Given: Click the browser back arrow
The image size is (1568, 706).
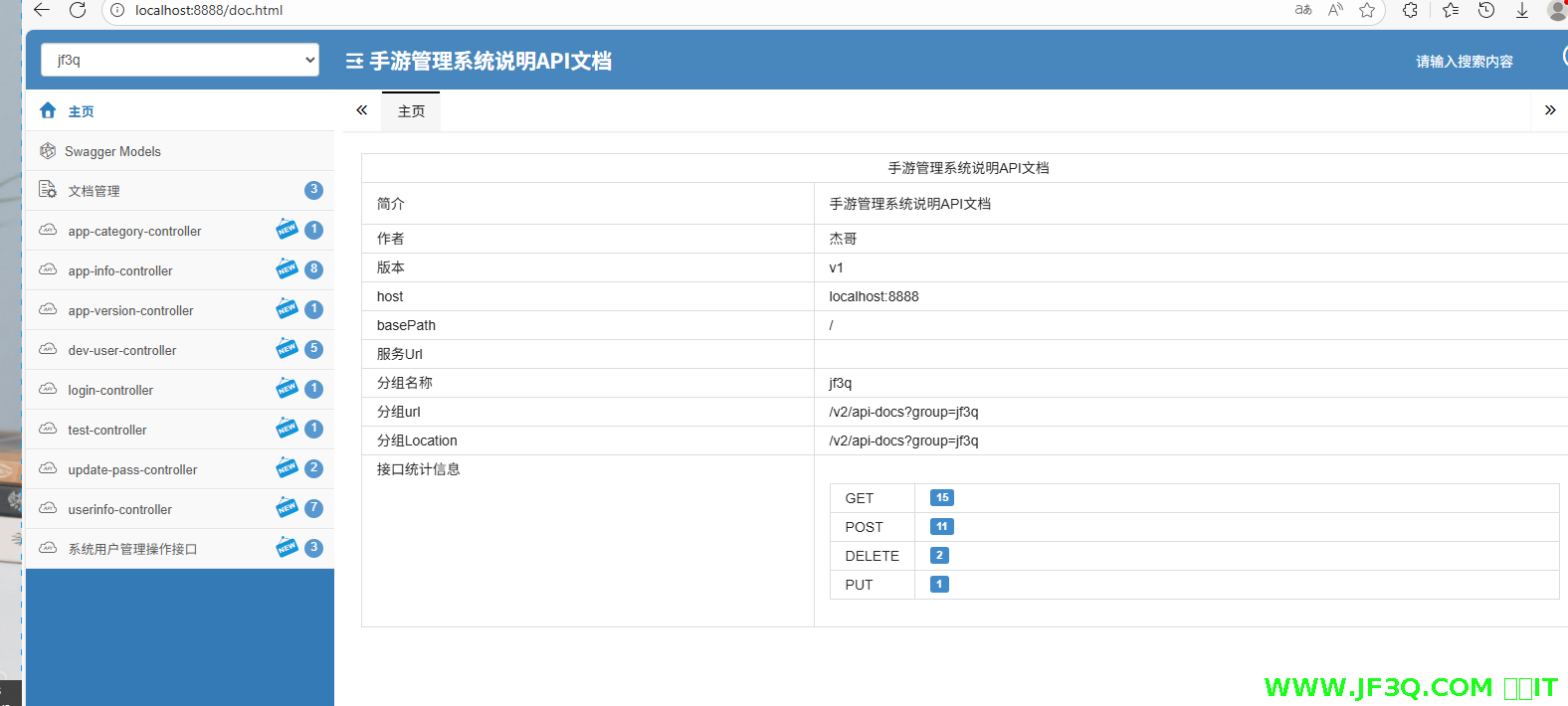Looking at the screenshot, I should 41,10.
